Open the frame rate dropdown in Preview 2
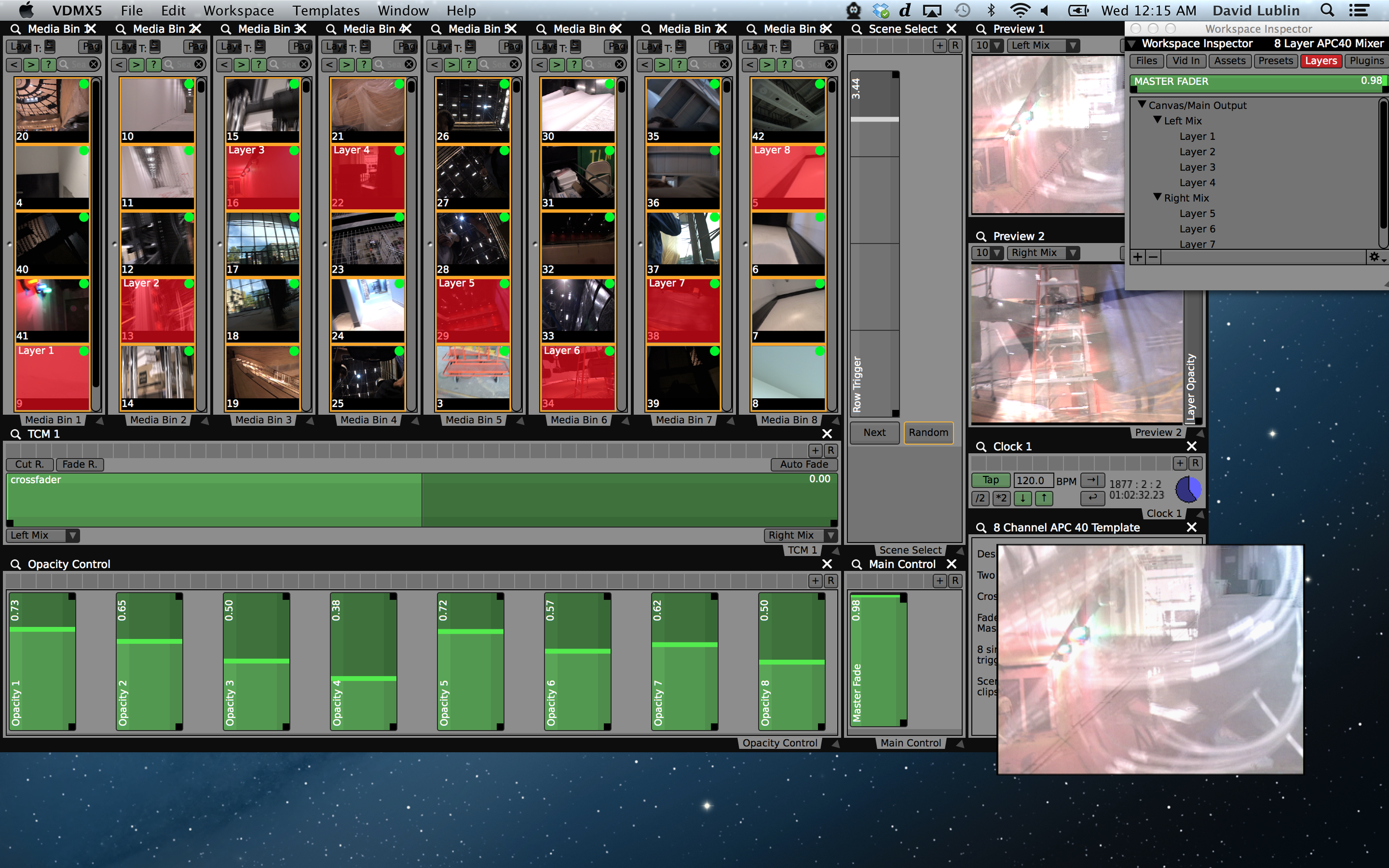Screen dimensions: 1389x868 [x=988, y=253]
